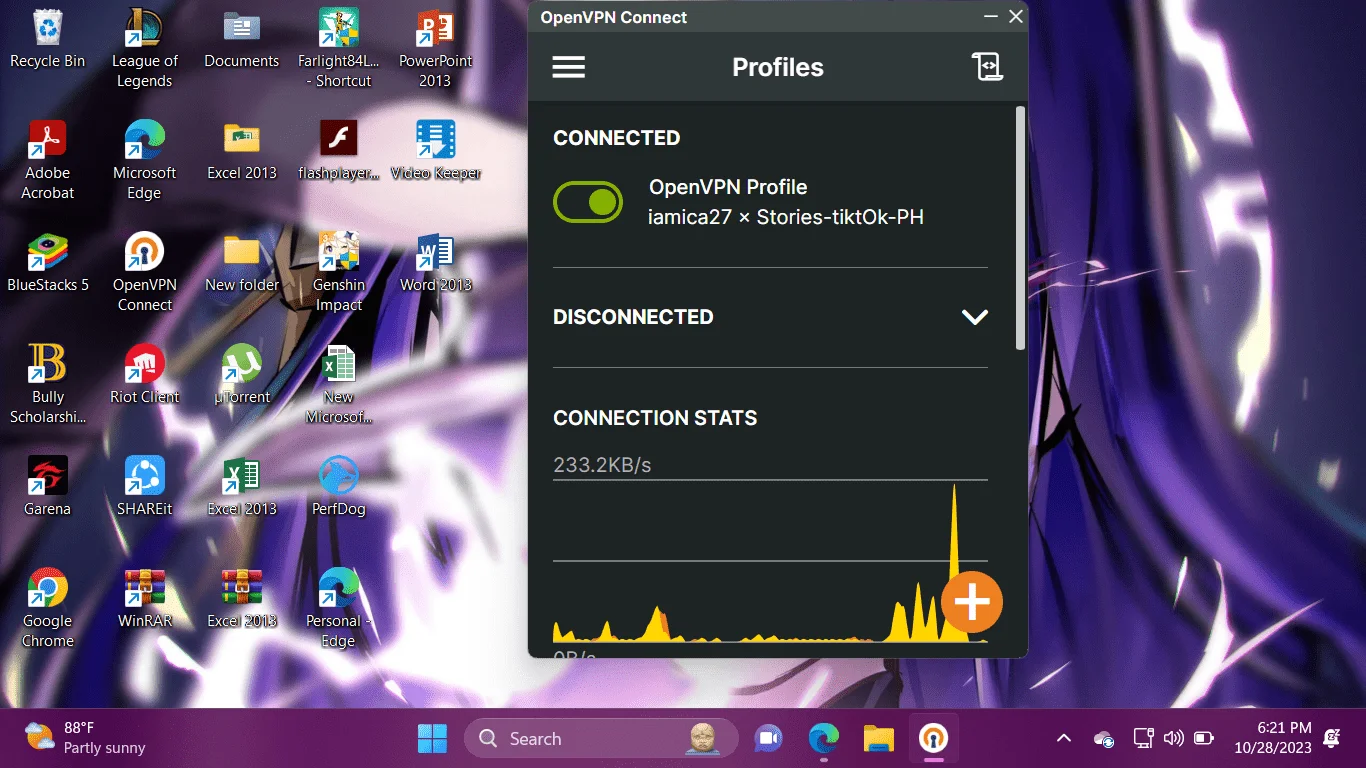Select the flashplayer desktop icon
The height and width of the screenshot is (768, 1366).
[x=338, y=150]
